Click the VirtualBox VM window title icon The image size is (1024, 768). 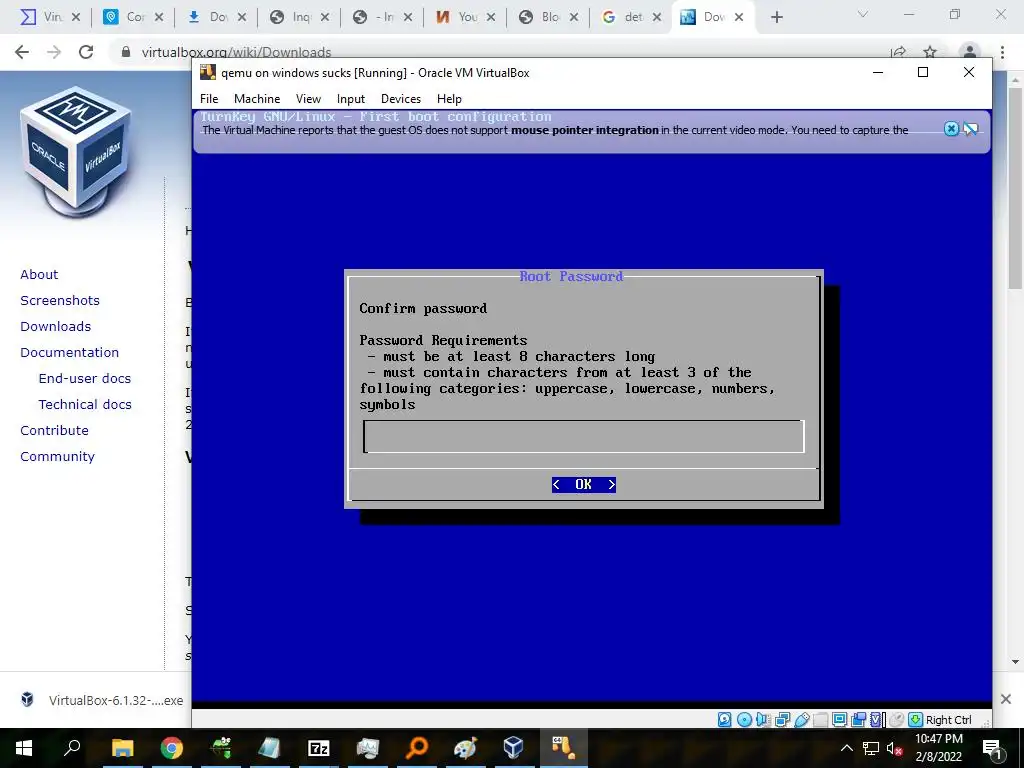tap(208, 72)
